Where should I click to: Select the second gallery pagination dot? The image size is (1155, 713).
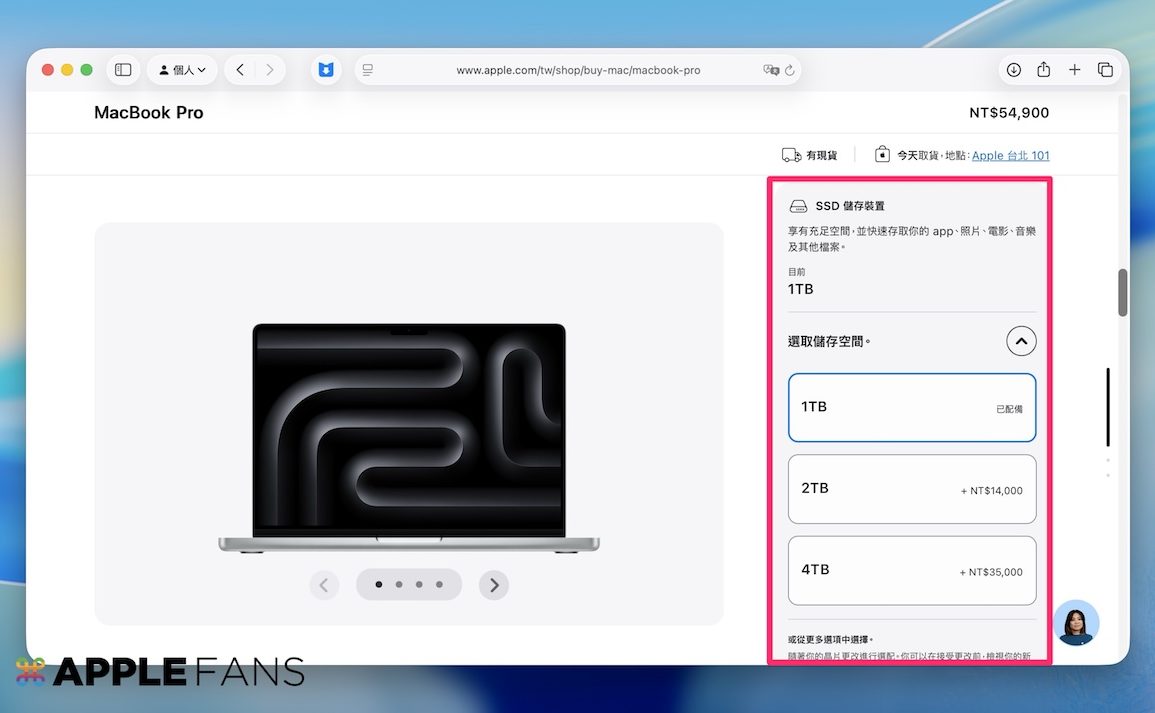point(399,584)
